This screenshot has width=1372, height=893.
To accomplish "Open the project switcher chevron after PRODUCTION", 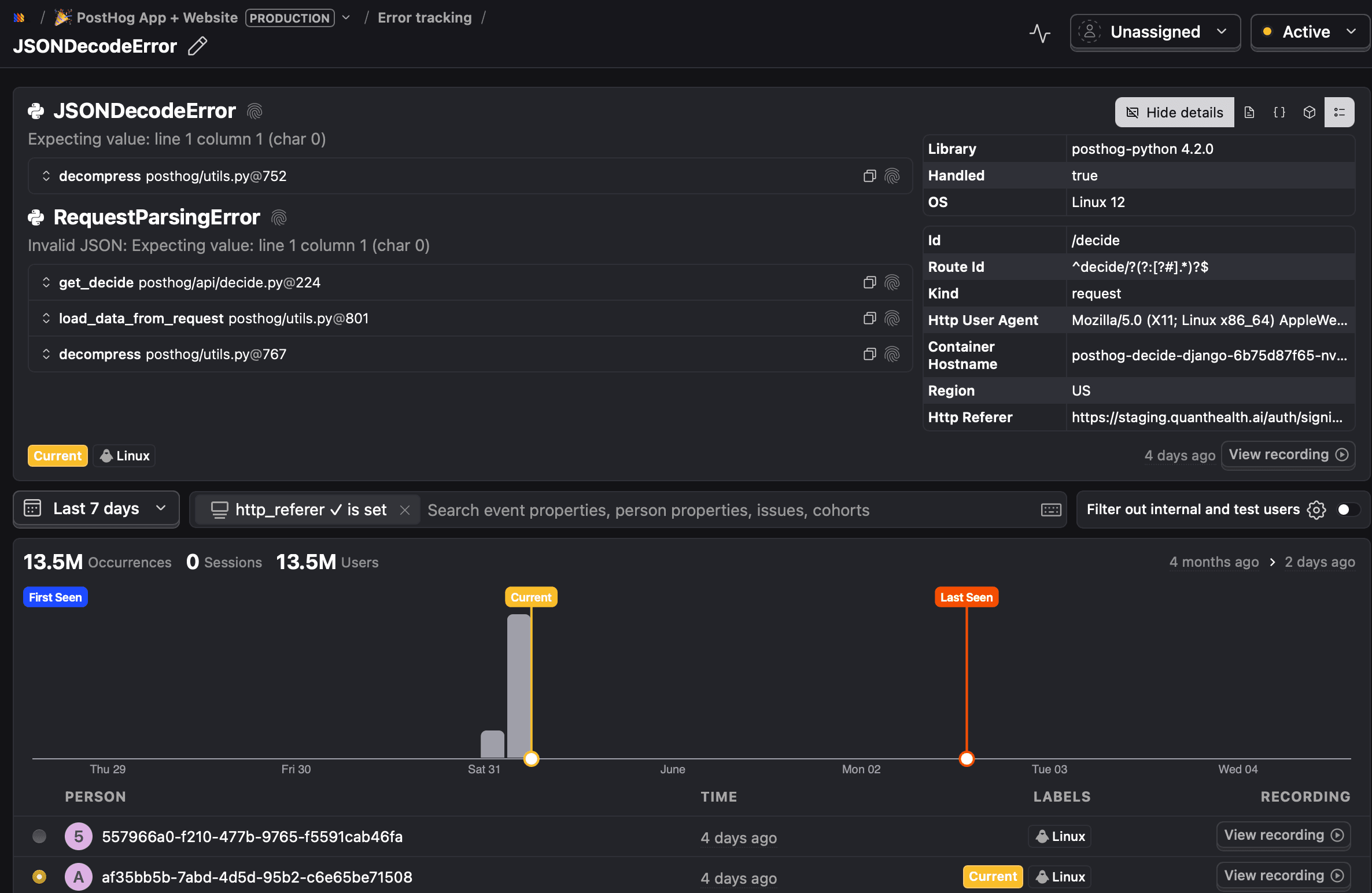I will click(x=346, y=18).
